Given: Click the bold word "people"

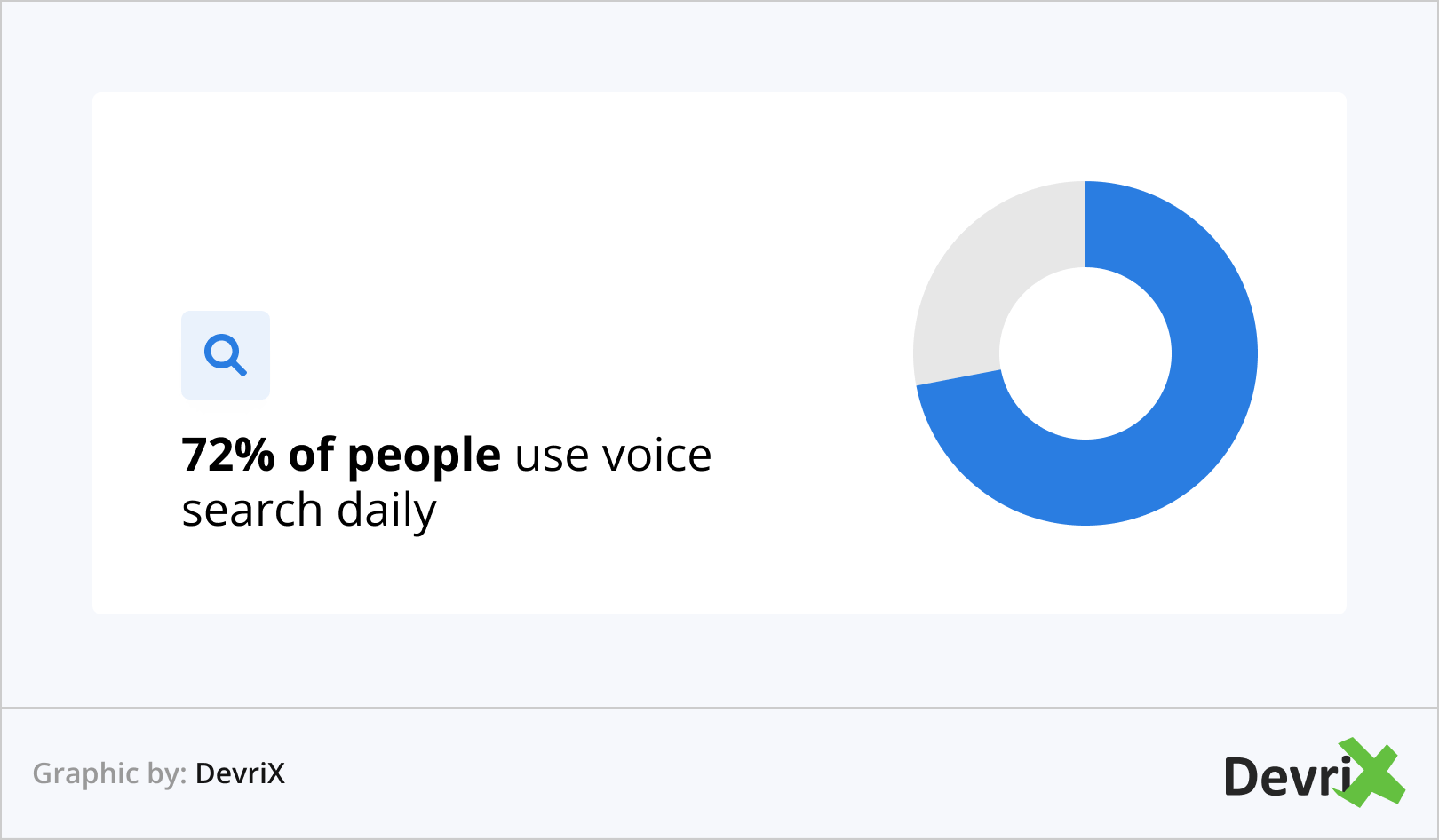Looking at the screenshot, I should point(424,456).
